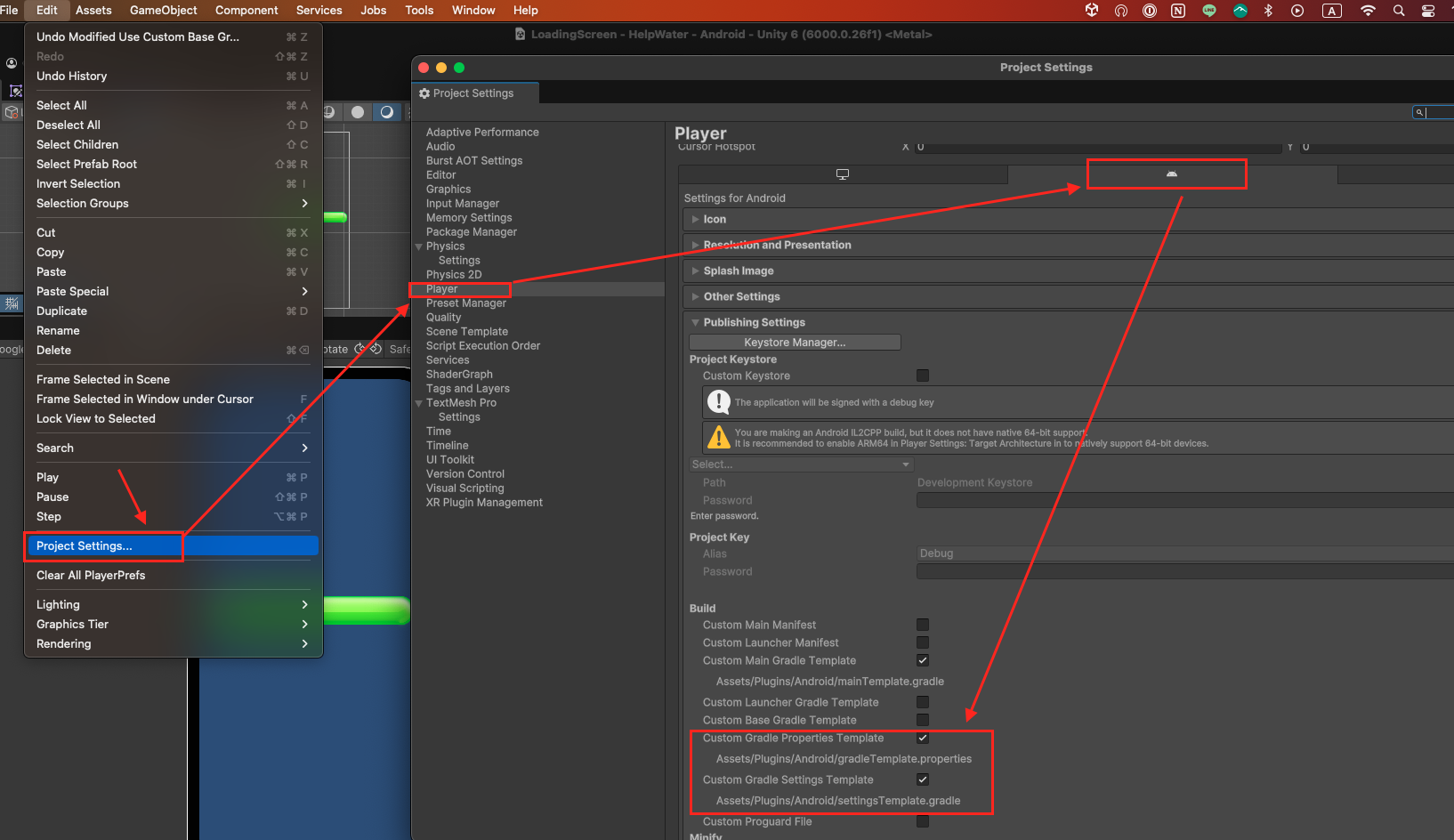Switch to the desktop monitor platform tab

[x=843, y=174]
